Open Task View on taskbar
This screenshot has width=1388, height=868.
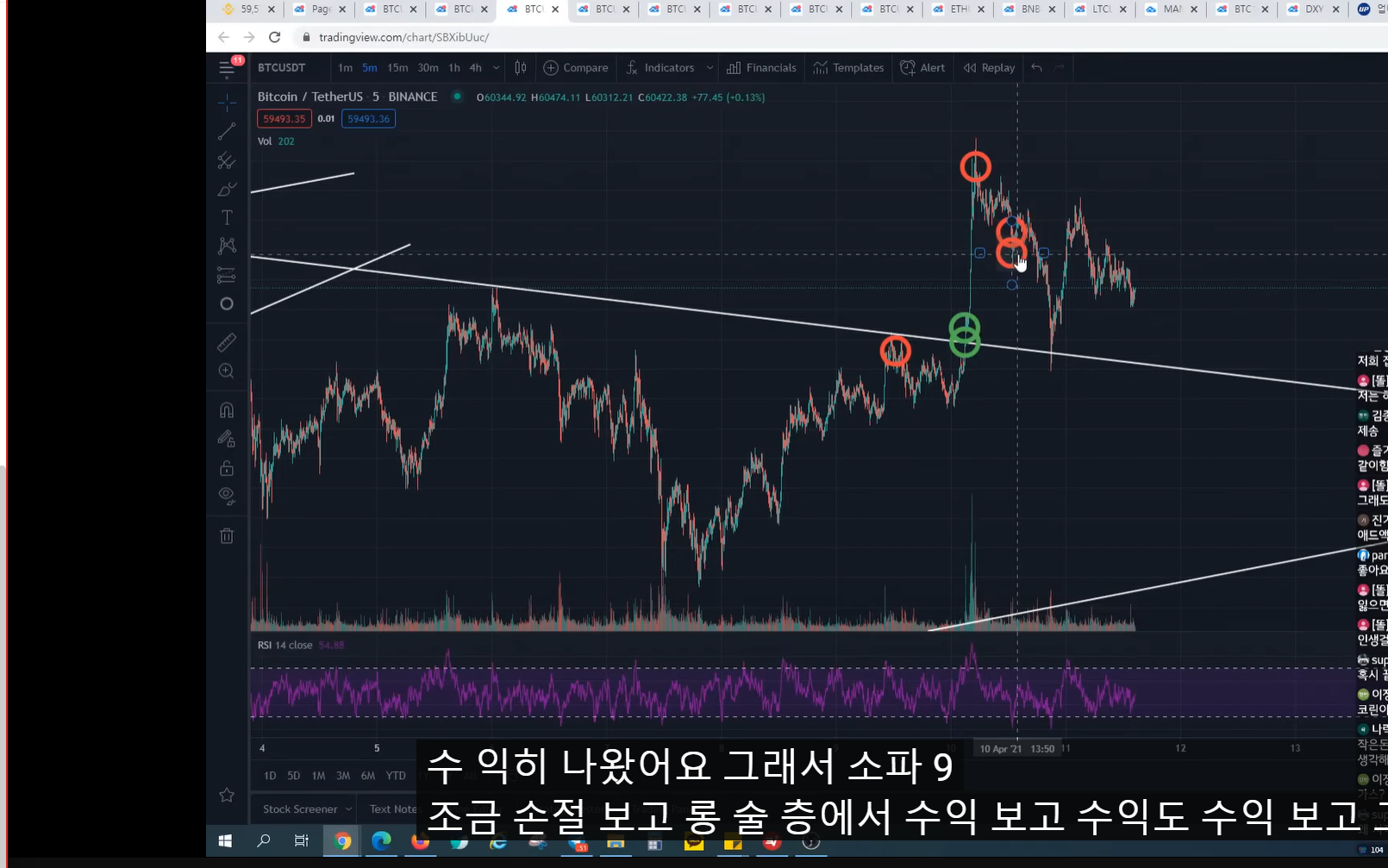click(301, 841)
